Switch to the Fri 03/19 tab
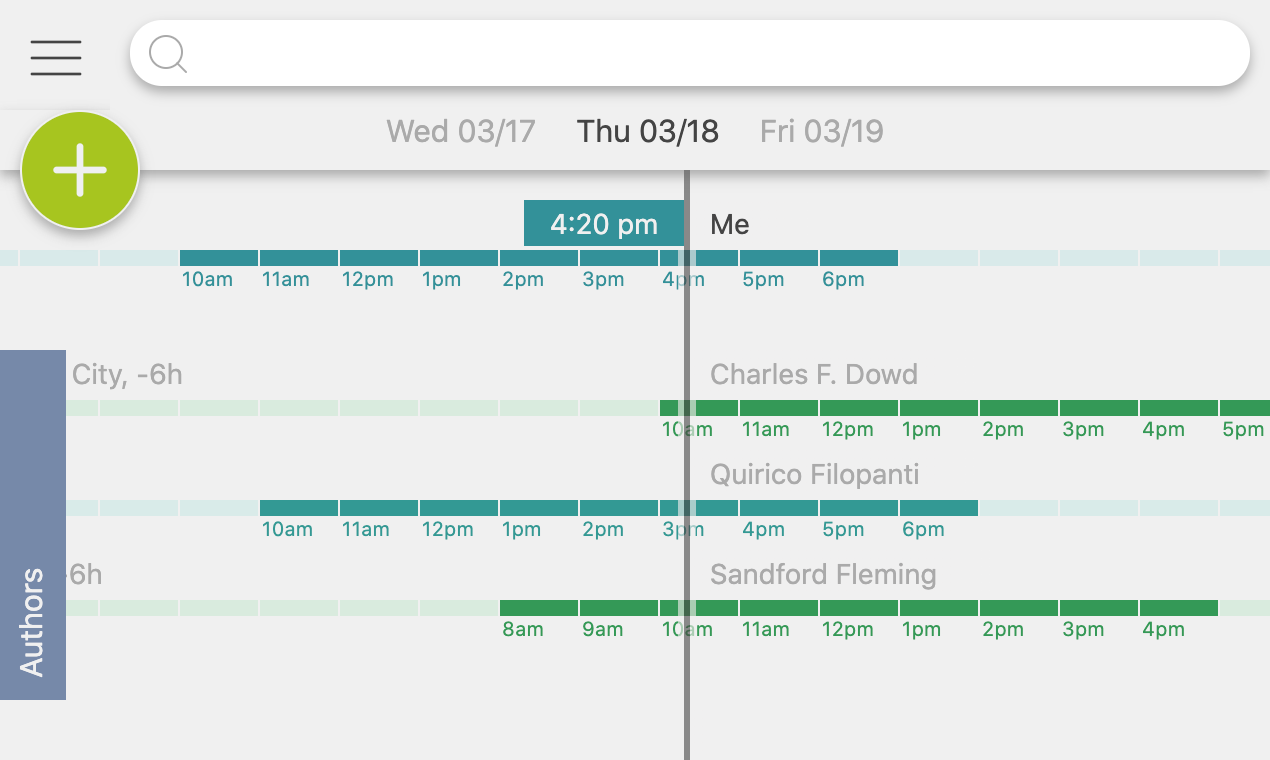 [x=821, y=131]
